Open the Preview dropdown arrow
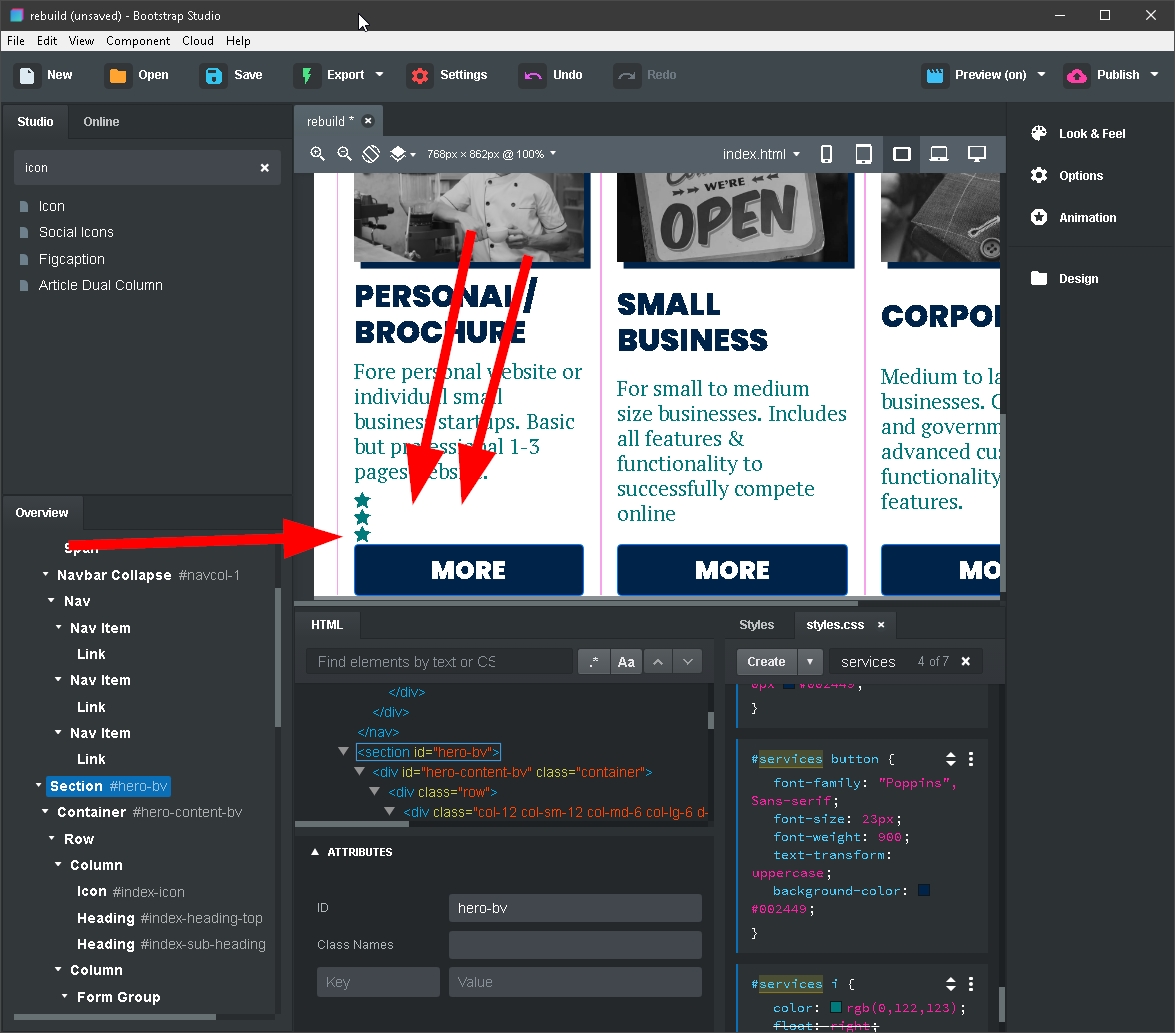This screenshot has width=1175, height=1033. [x=1042, y=74]
